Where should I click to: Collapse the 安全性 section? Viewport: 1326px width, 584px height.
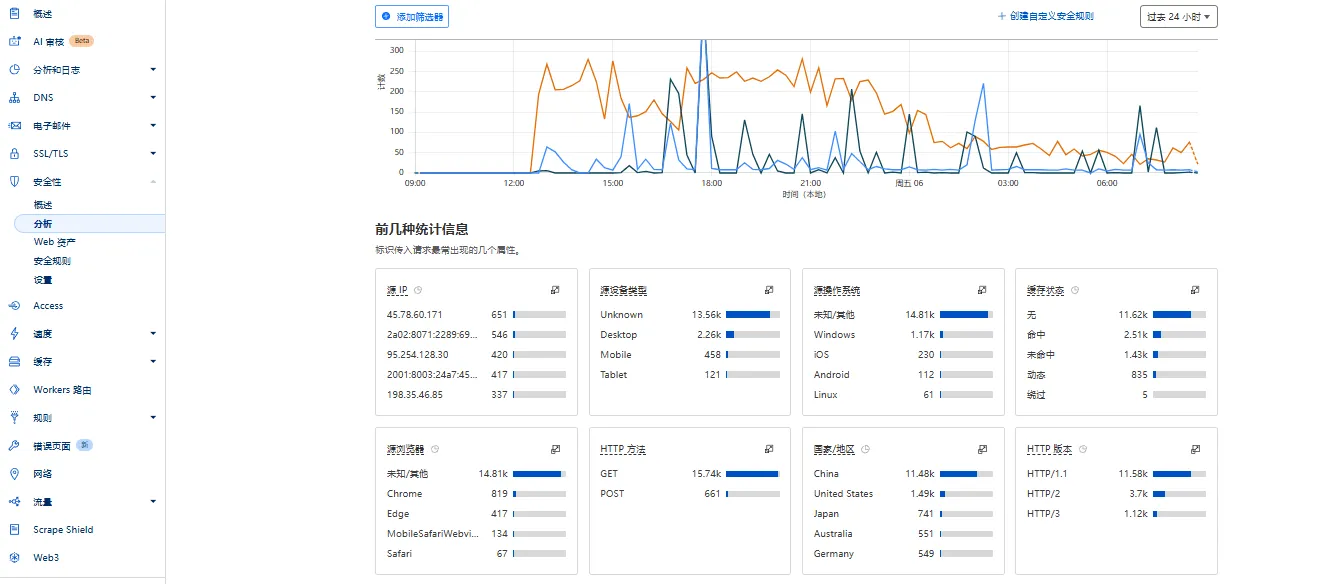click(x=153, y=181)
